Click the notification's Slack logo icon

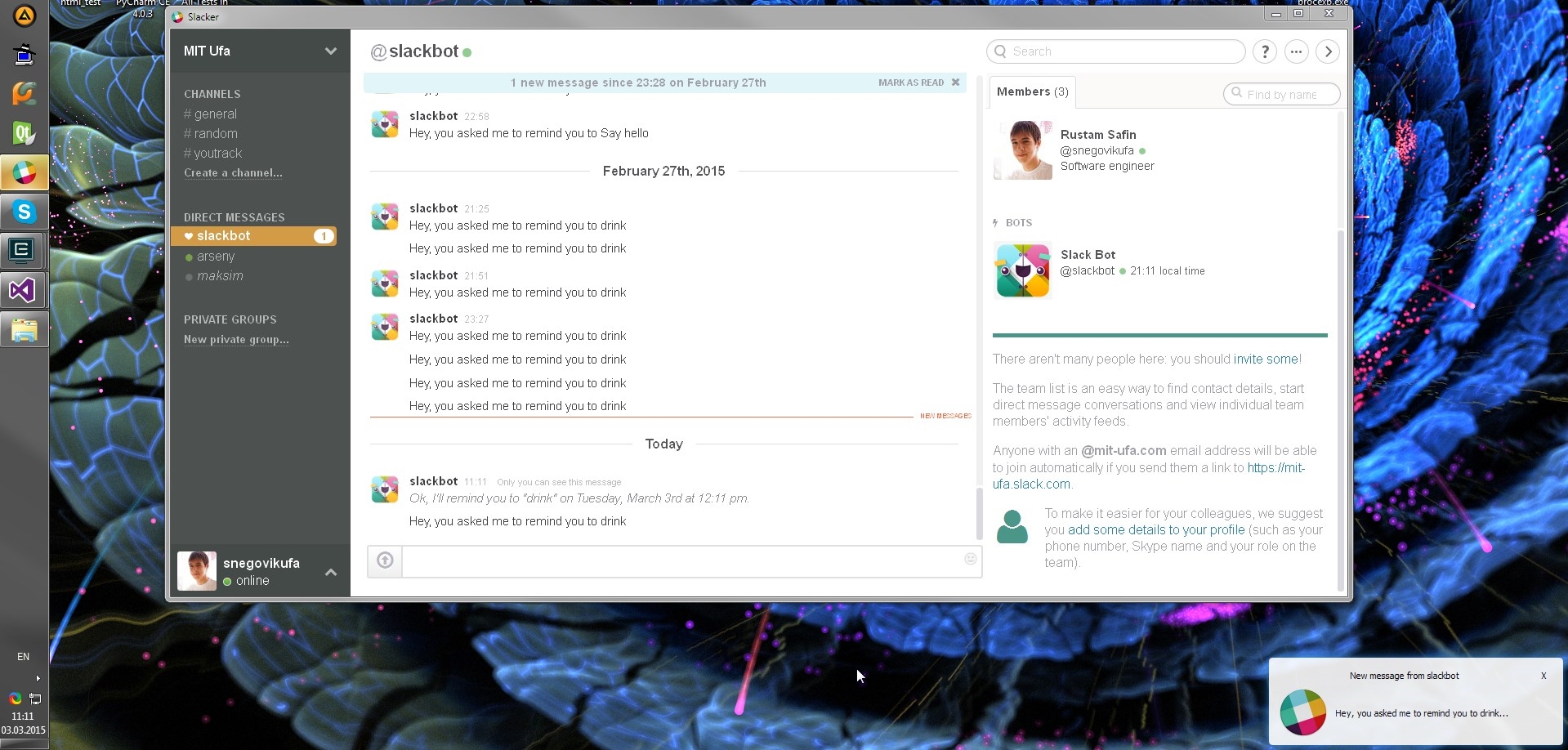point(1302,712)
